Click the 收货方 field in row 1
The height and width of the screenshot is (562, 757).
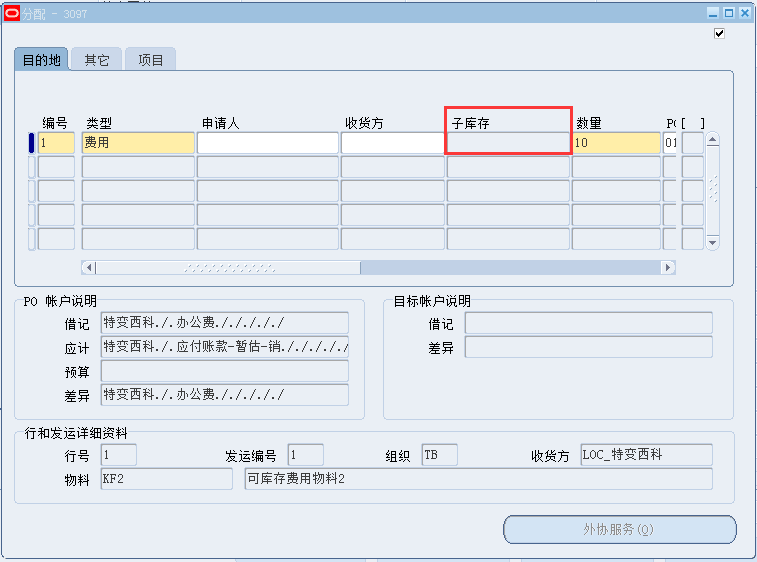393,142
